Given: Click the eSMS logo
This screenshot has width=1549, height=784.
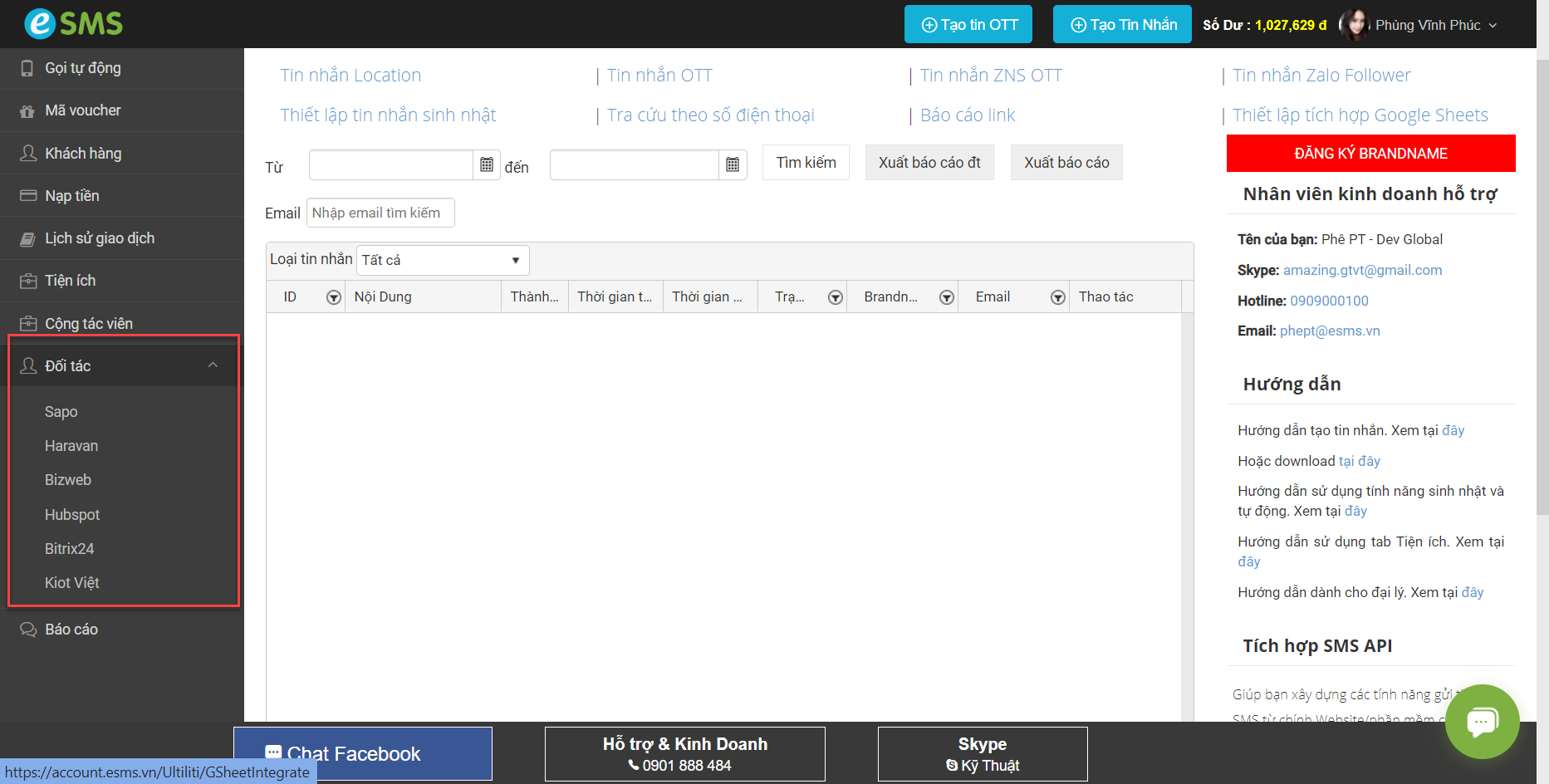Looking at the screenshot, I should [x=73, y=23].
